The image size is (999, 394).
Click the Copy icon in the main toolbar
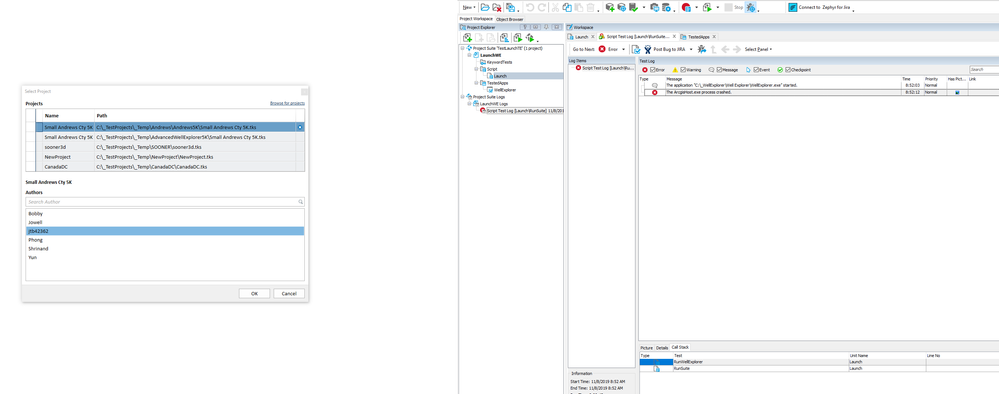tap(567, 8)
